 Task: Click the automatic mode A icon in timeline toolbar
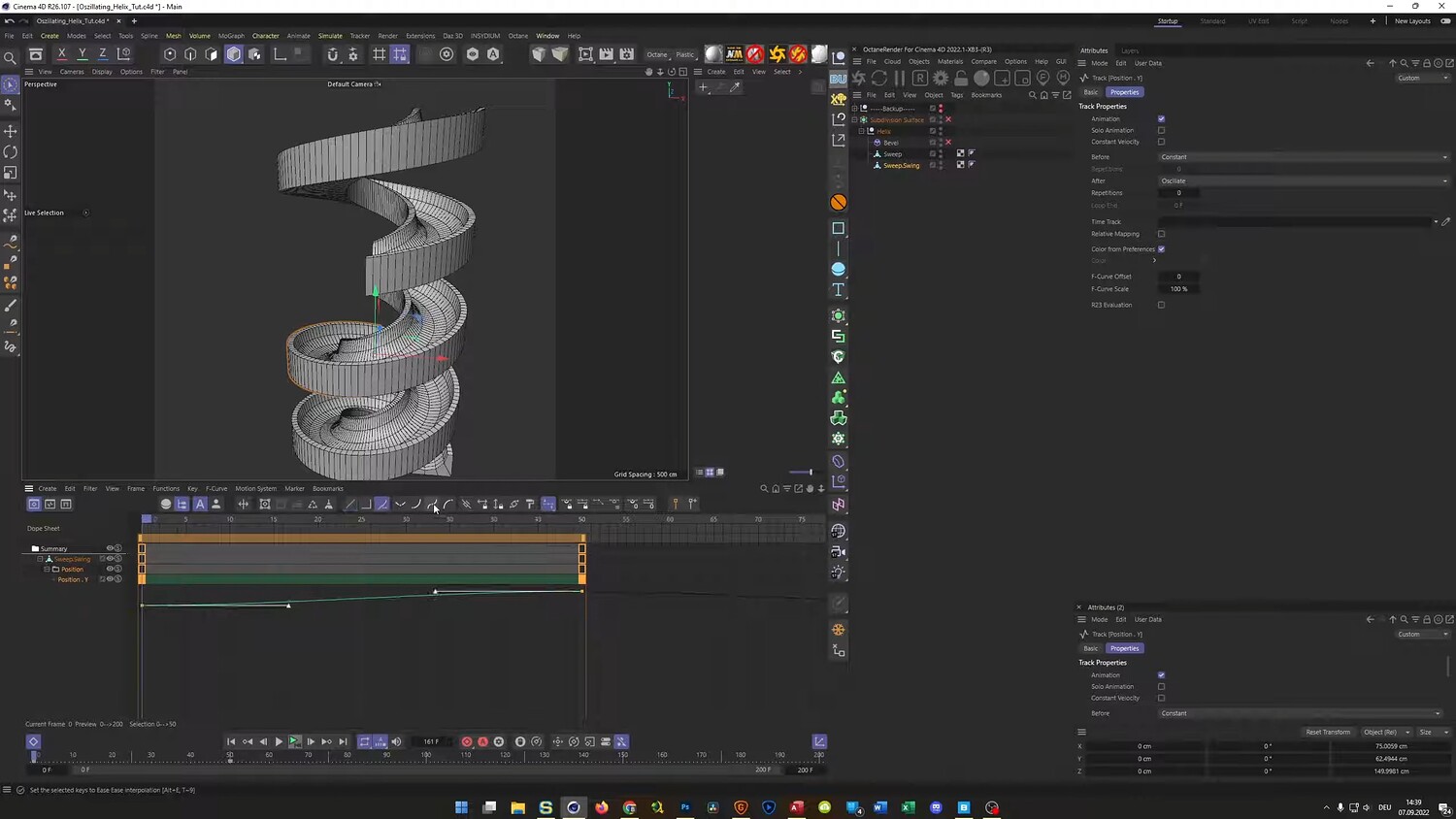click(200, 504)
